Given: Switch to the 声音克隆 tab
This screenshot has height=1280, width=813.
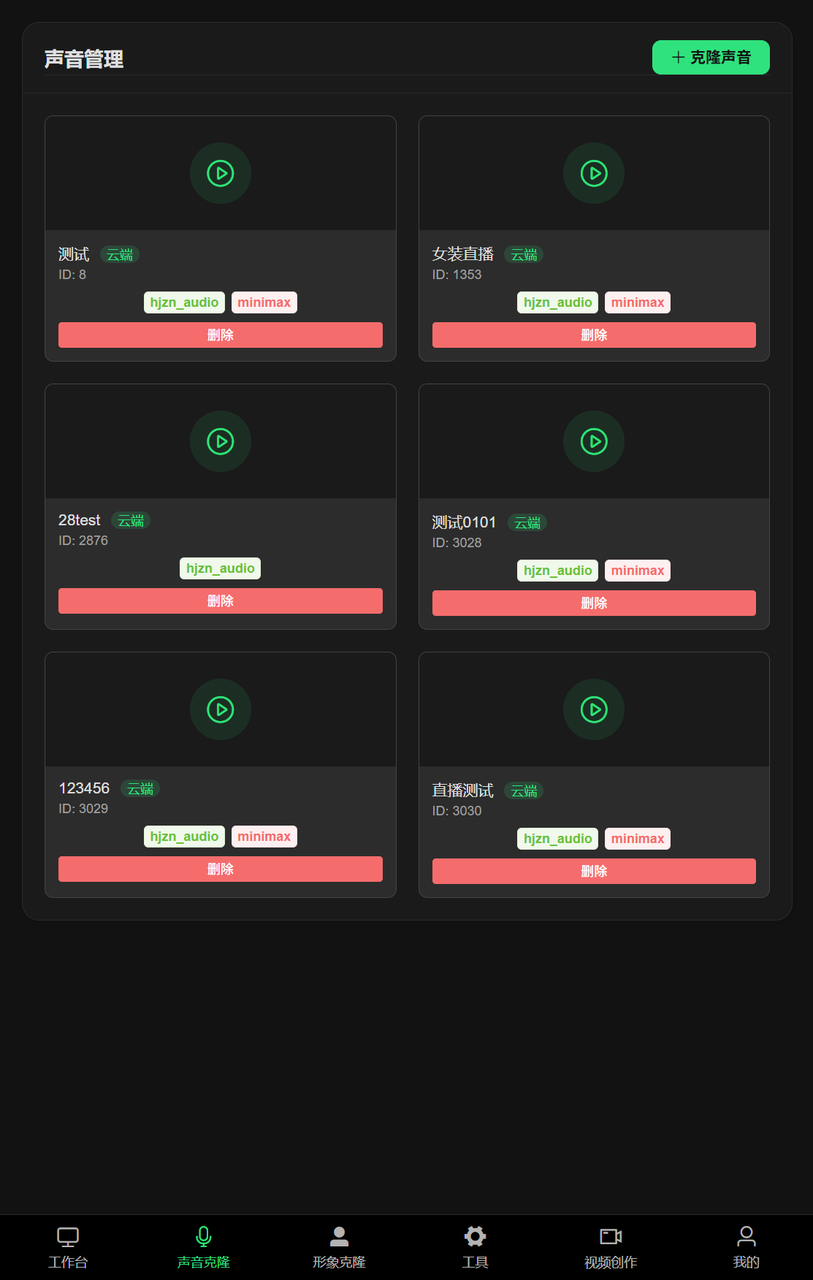Looking at the screenshot, I should (x=204, y=1247).
